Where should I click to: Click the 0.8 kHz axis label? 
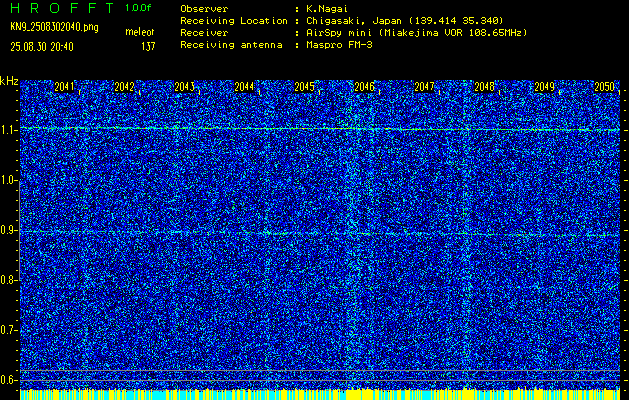point(7,280)
